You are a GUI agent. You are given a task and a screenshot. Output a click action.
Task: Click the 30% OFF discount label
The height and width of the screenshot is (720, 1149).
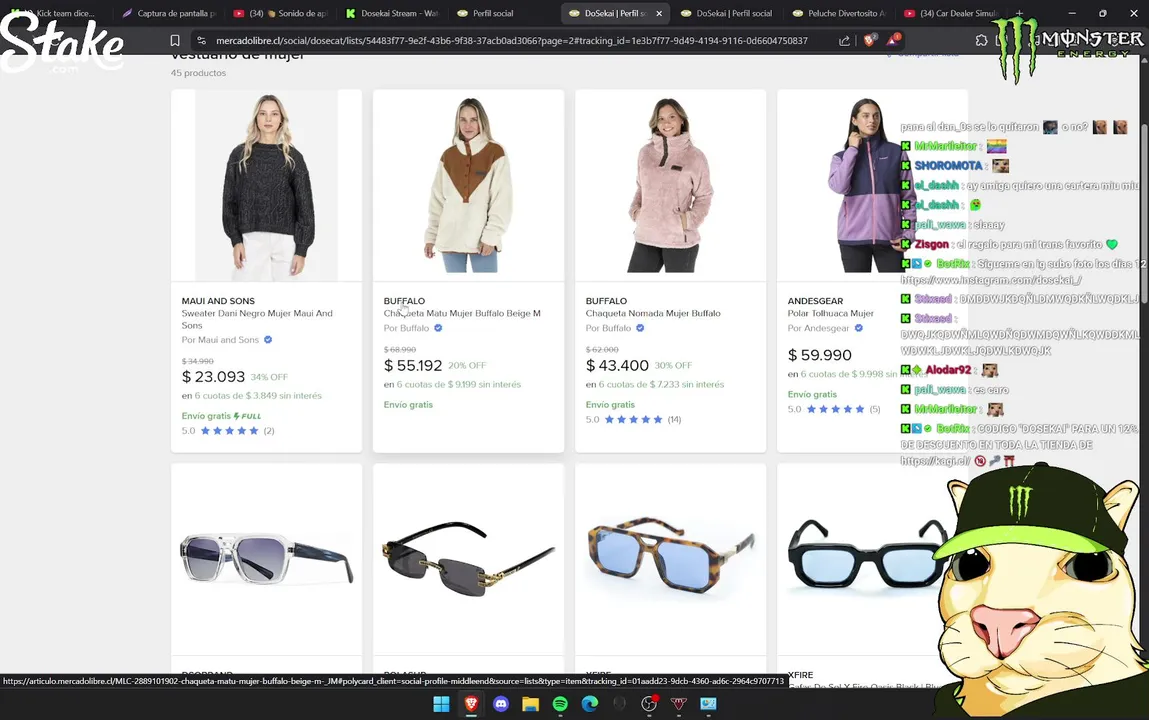[x=673, y=365]
